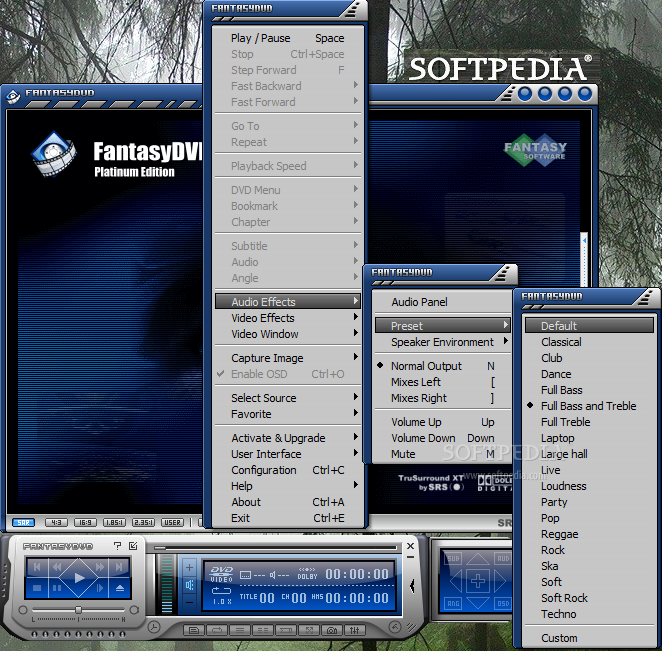Toggle the 2.35:1 aspect ratio button

[x=144, y=522]
